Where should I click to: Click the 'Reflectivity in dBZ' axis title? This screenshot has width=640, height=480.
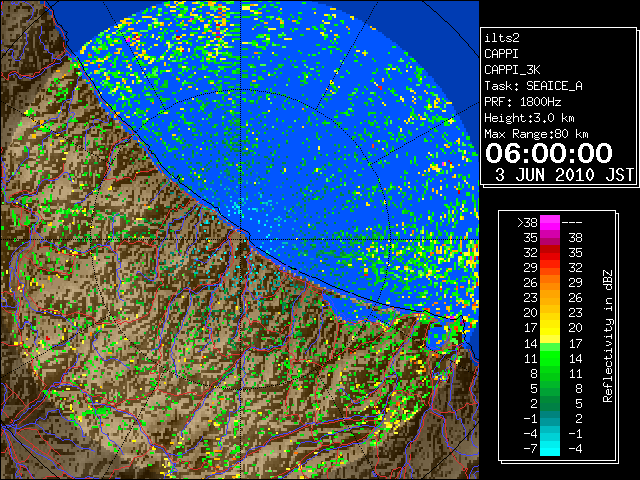pos(608,336)
